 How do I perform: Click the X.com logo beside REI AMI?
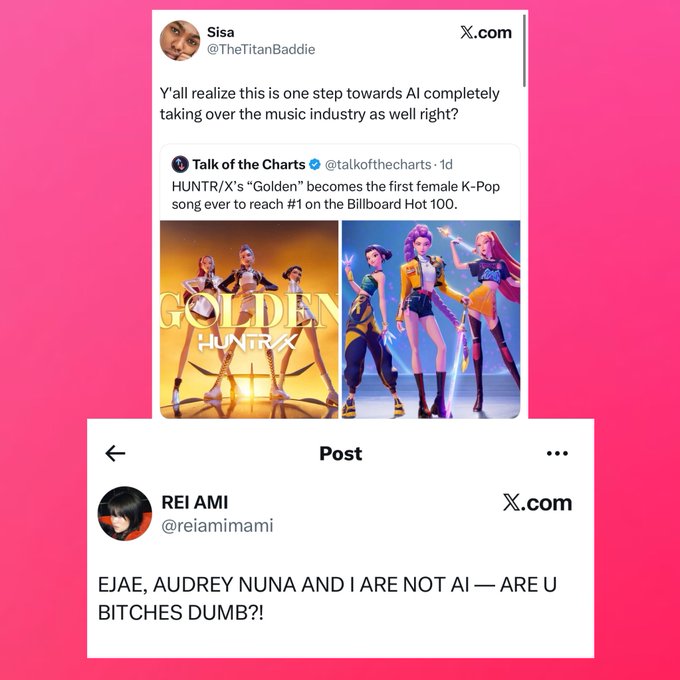pyautogui.click(x=537, y=503)
